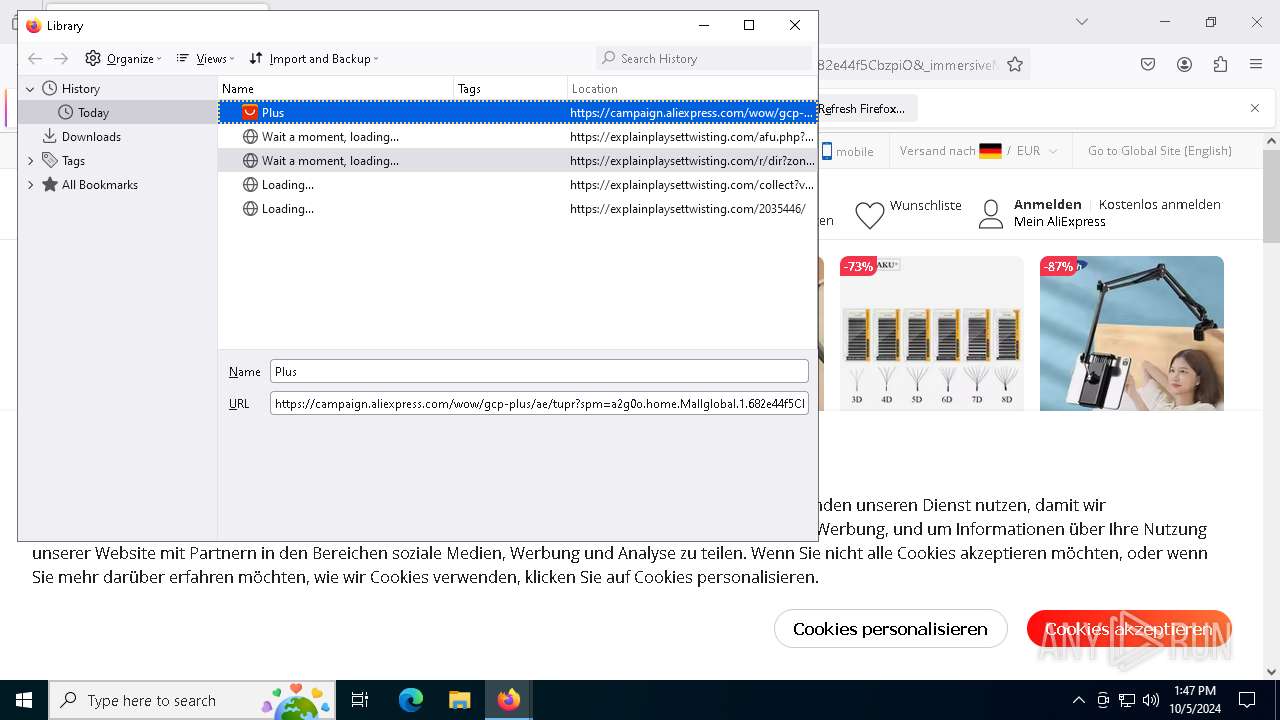Click the Refresh Firefox button
The image size is (1280, 720).
pos(863,109)
